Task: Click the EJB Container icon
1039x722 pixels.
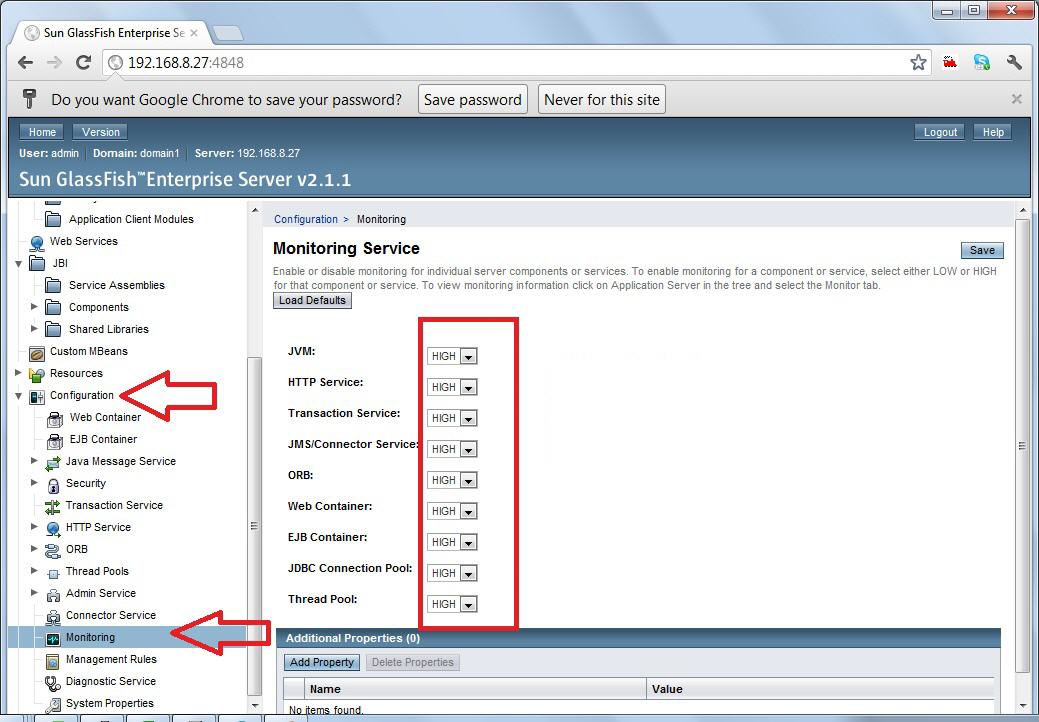Action: 56,440
